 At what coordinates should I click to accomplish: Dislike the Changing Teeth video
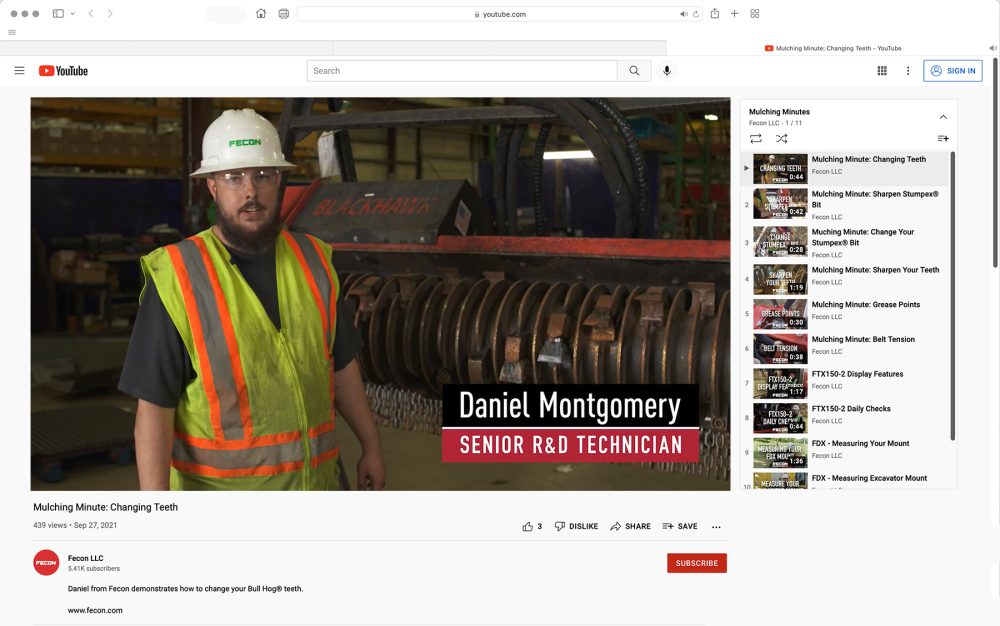576,526
